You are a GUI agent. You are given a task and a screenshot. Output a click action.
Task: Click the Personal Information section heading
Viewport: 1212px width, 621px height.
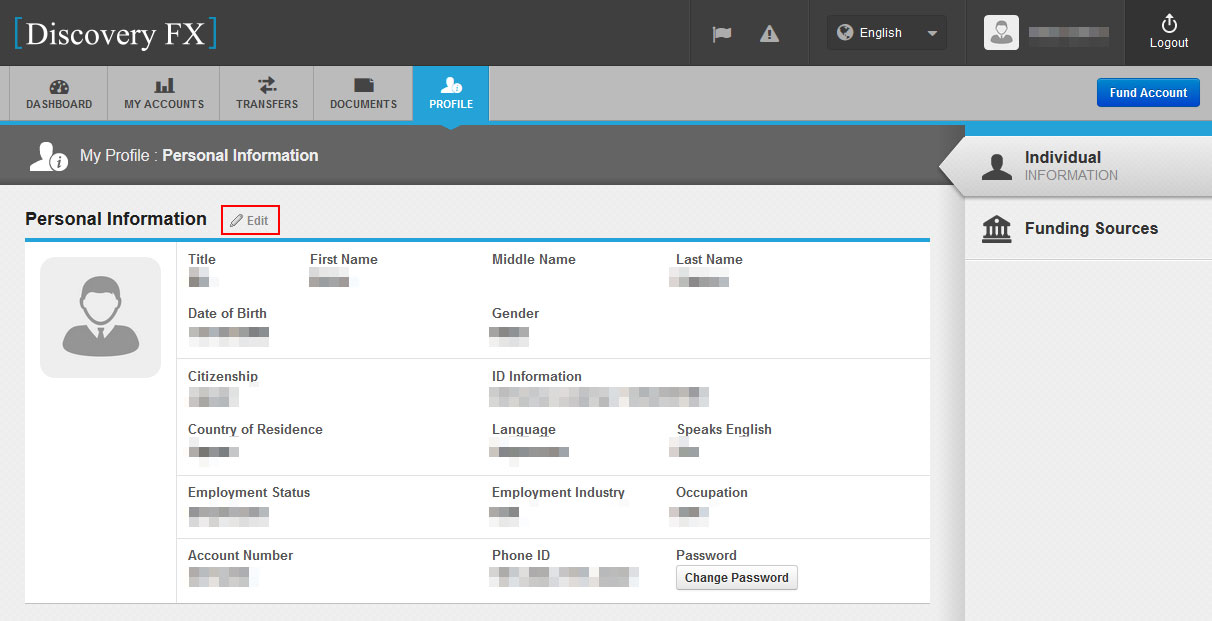116,219
